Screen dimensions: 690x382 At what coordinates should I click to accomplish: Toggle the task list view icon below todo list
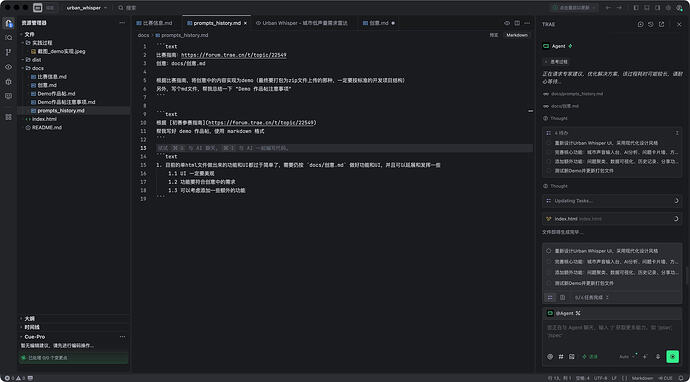[x=550, y=298]
